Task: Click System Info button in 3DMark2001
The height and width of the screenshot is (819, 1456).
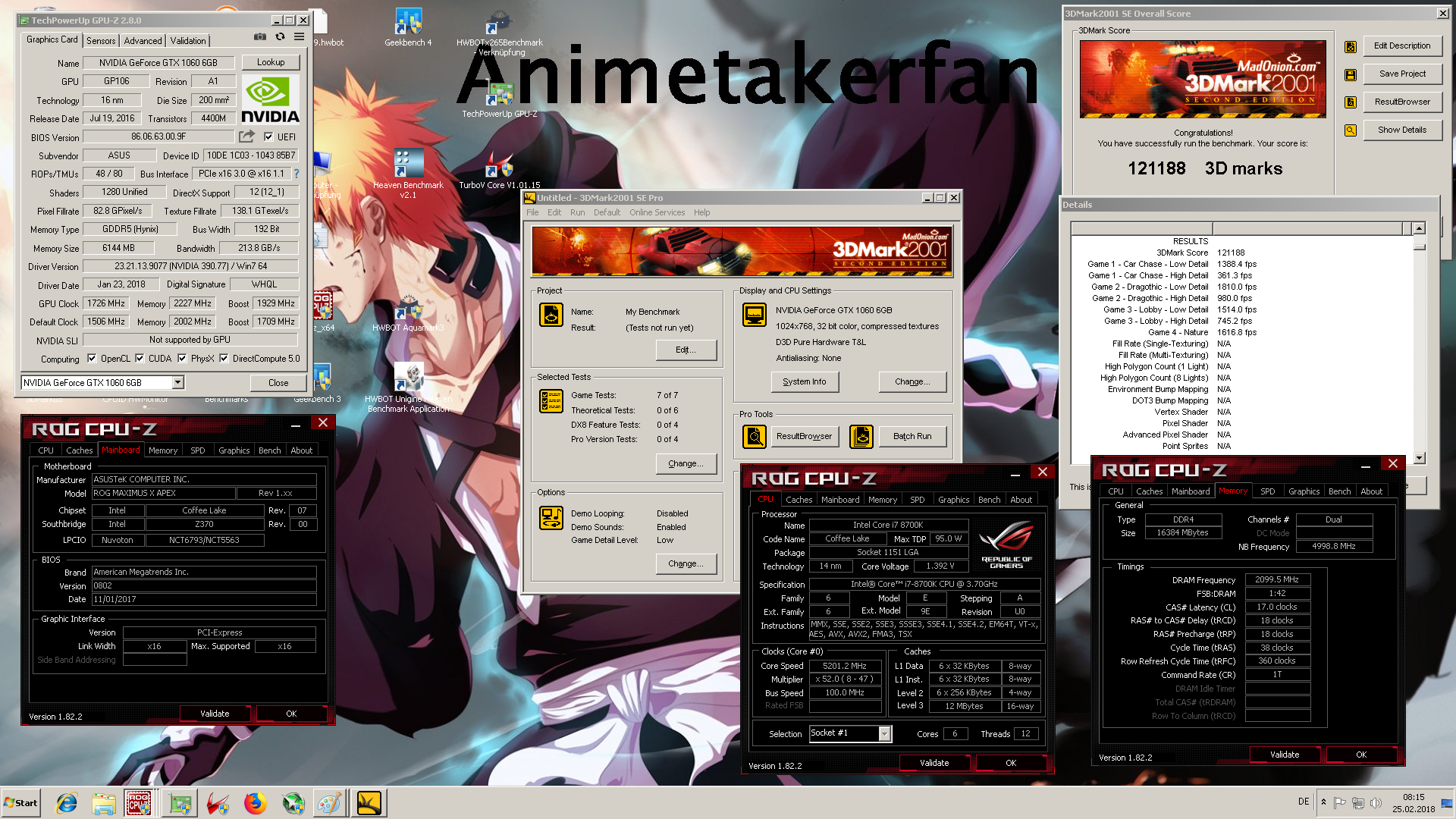Action: tap(805, 382)
